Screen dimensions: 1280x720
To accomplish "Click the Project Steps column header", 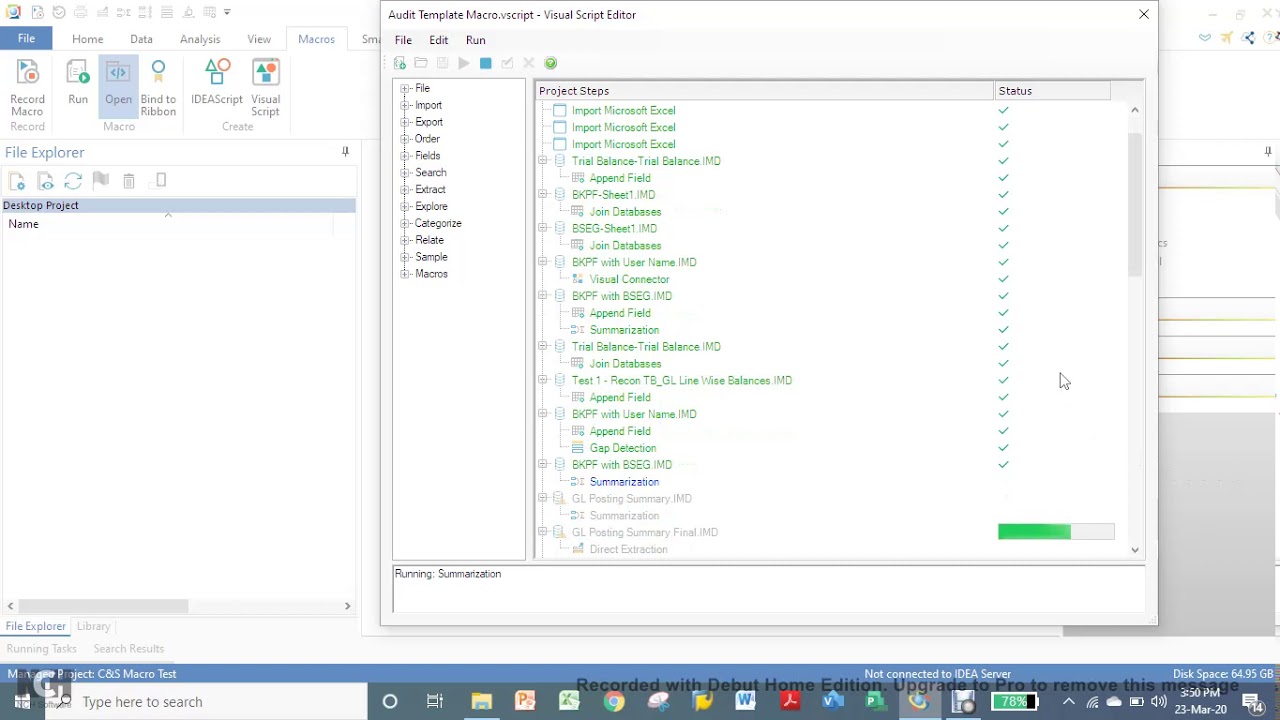I will (764, 91).
